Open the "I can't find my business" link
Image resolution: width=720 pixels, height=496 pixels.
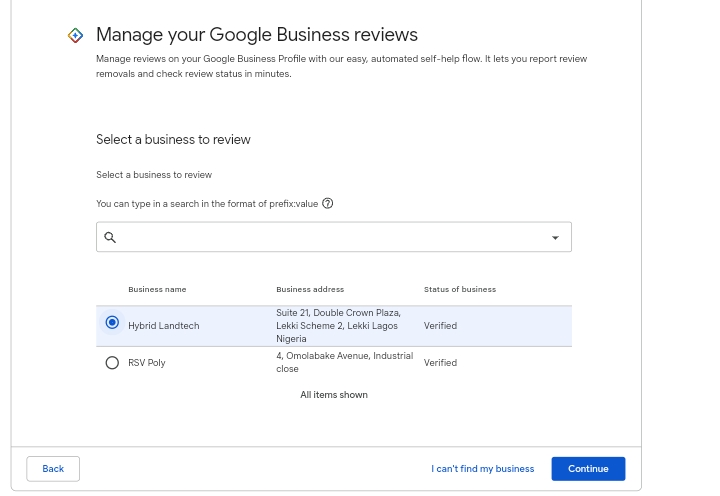(483, 469)
